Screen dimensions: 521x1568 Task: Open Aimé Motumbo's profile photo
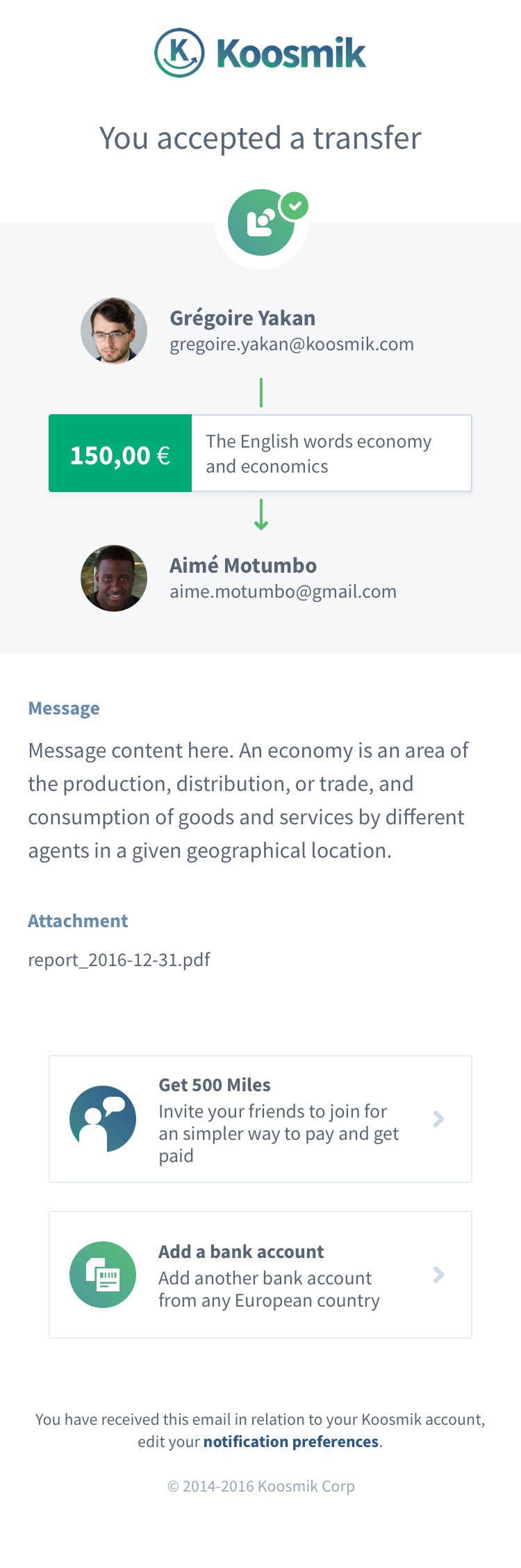point(114,578)
